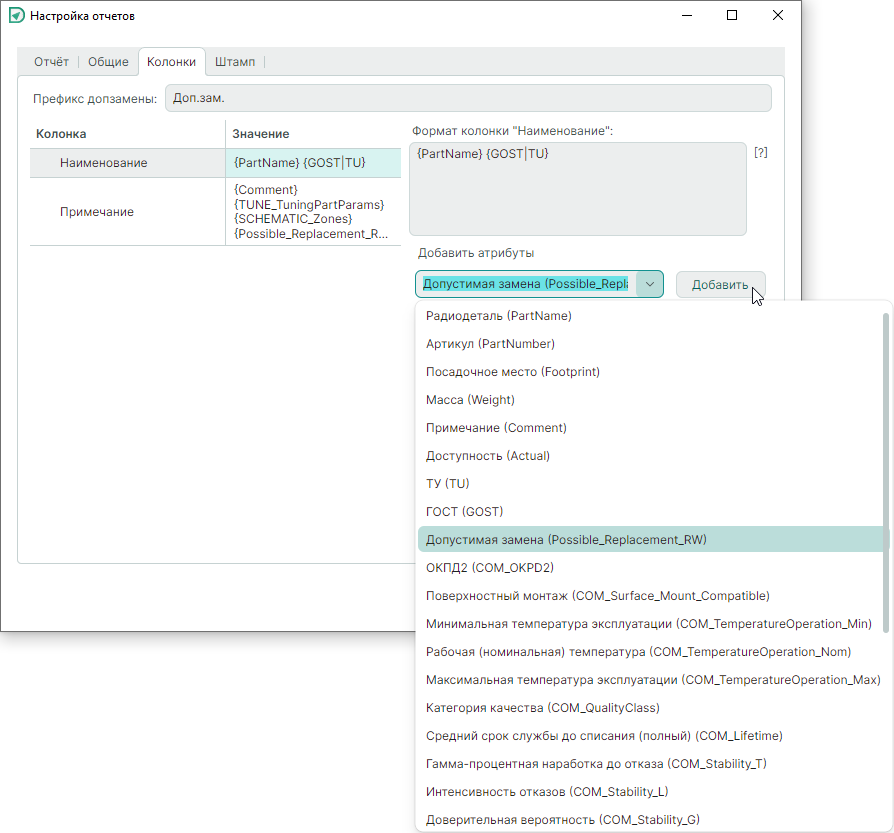Maximize the Настройка отчетов window
Viewport: 894px width, 833px height.
[x=732, y=16]
